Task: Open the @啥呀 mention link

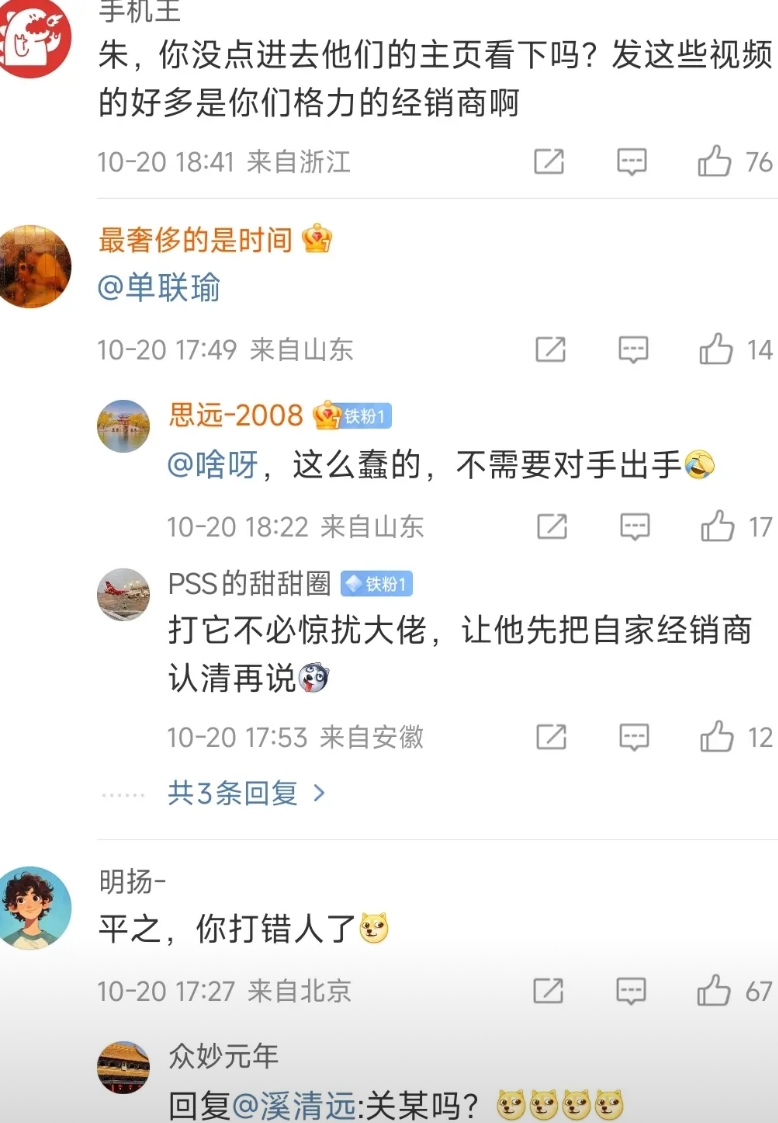Action: 213,465
